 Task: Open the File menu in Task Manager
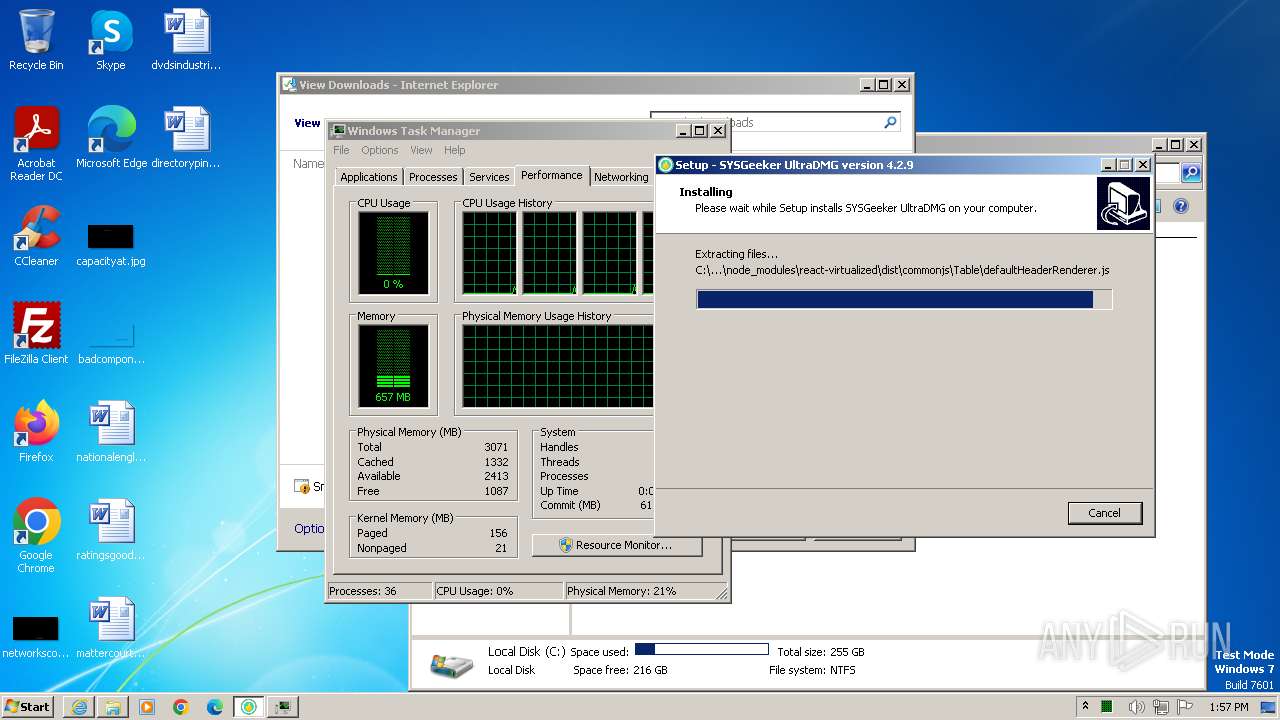(341, 150)
